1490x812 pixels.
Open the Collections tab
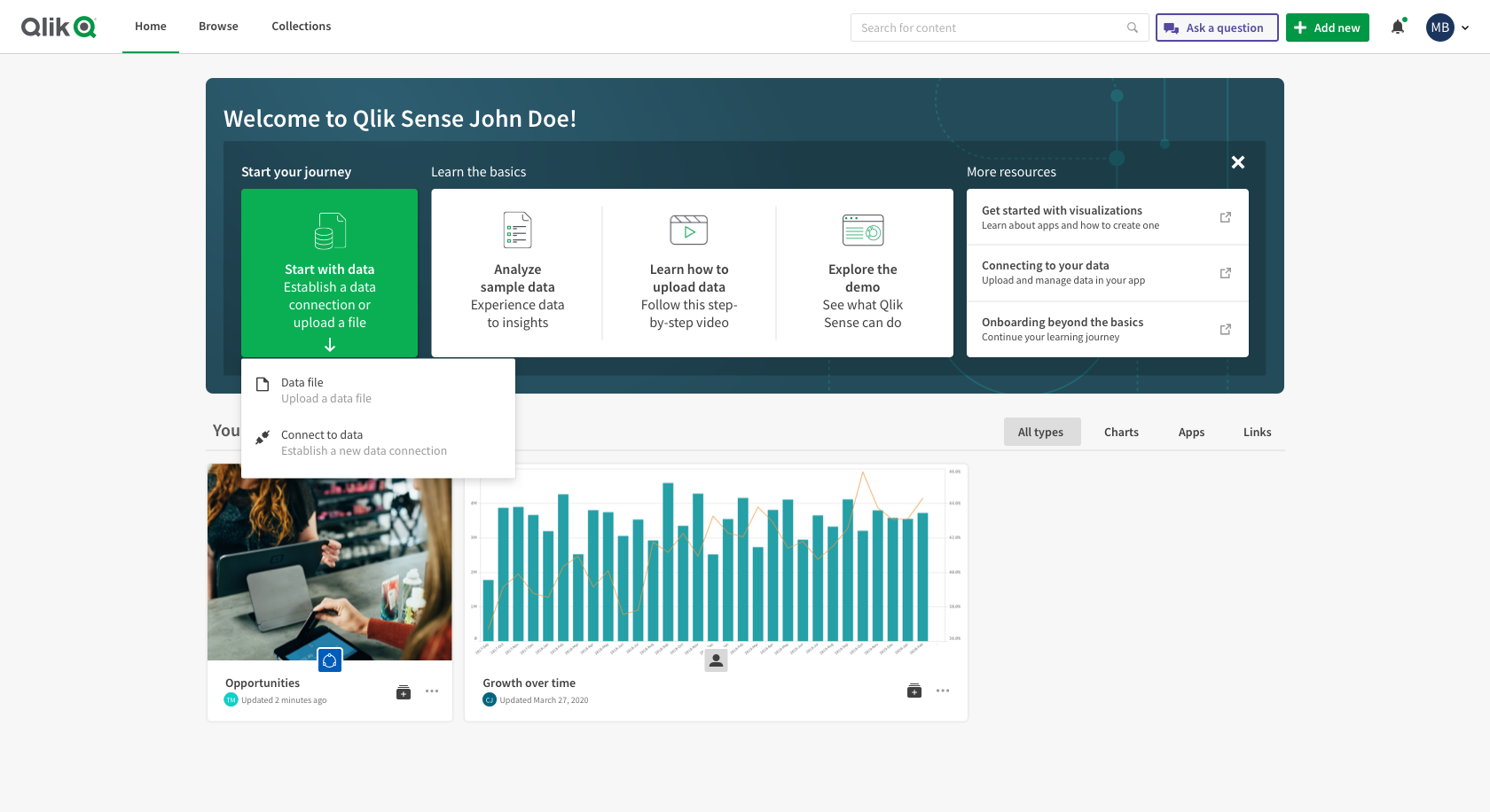point(302,27)
